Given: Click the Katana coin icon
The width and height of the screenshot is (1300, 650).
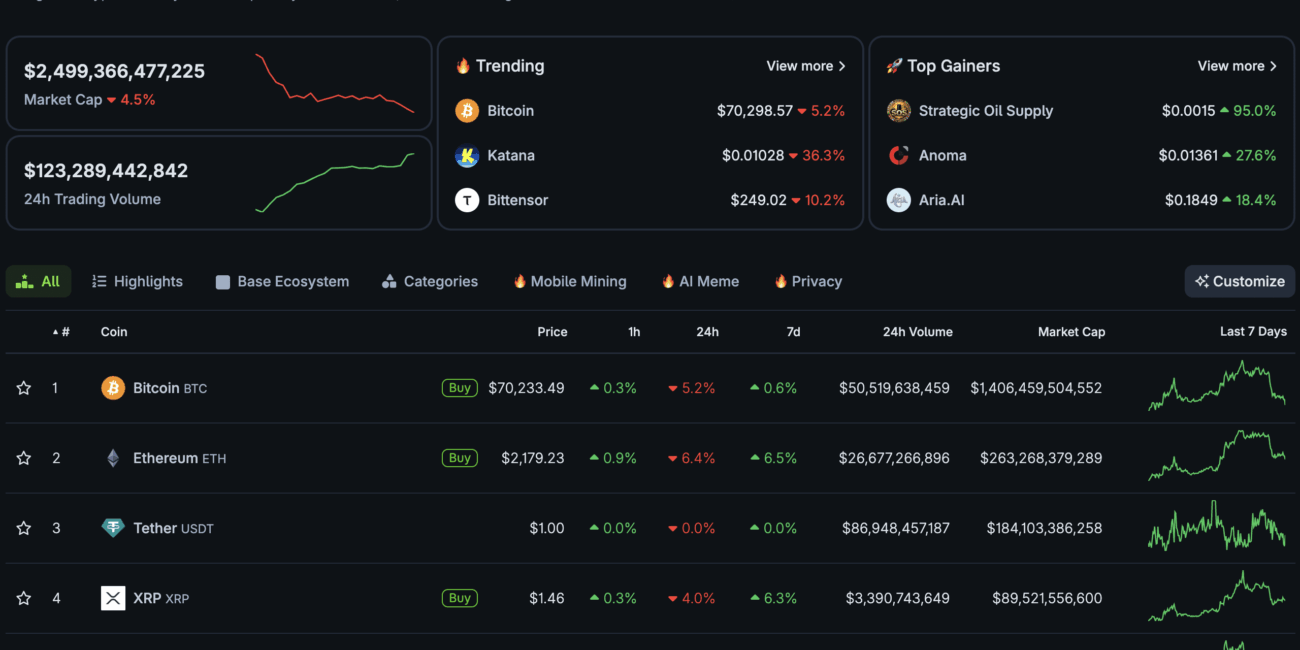Looking at the screenshot, I should 467,156.
